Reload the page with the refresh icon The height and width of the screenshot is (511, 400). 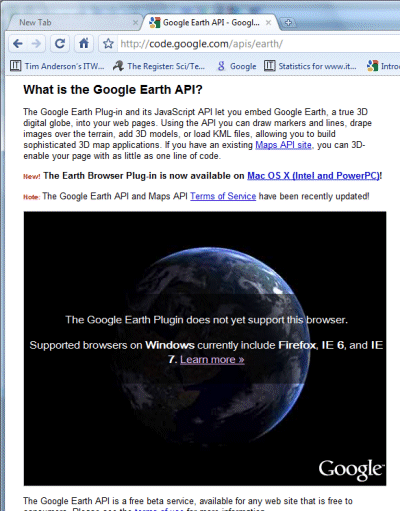pyautogui.click(x=60, y=44)
